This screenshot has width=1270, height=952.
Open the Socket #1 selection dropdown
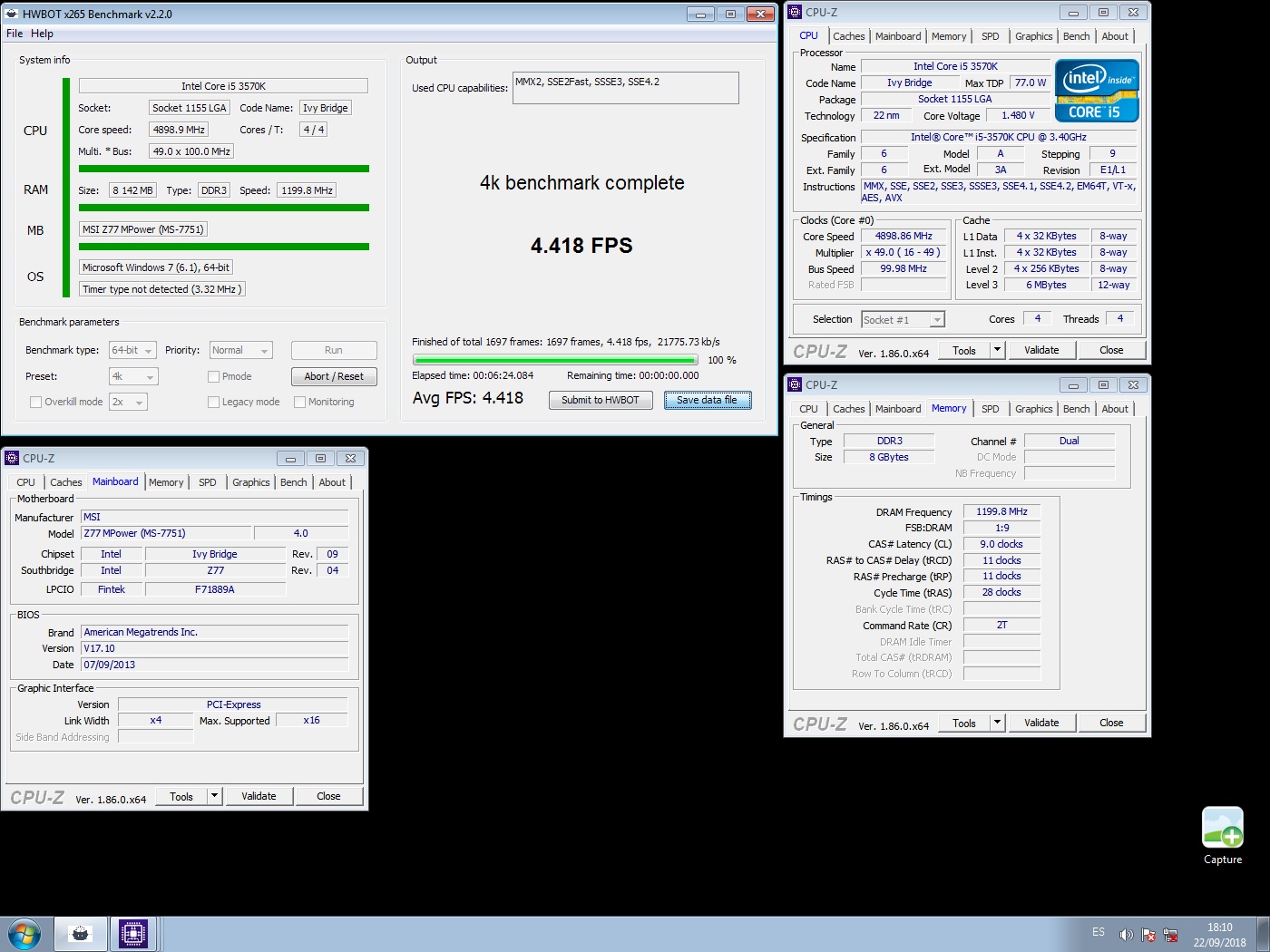903,319
